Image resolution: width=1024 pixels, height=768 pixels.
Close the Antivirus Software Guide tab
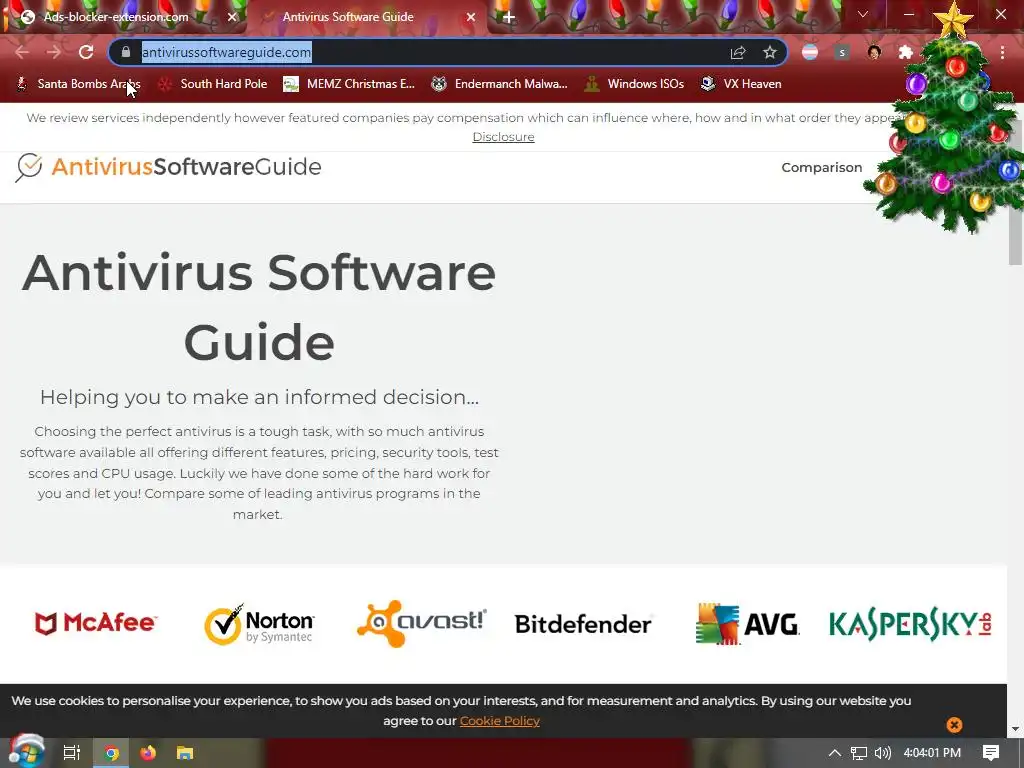[471, 17]
